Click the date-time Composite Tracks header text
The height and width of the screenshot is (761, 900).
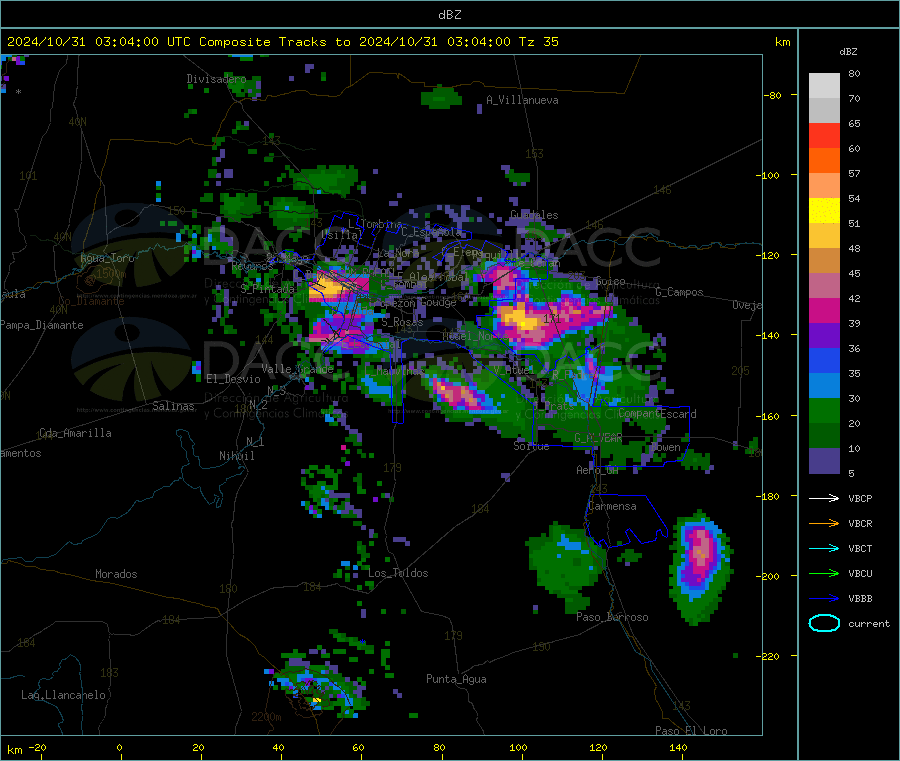282,42
